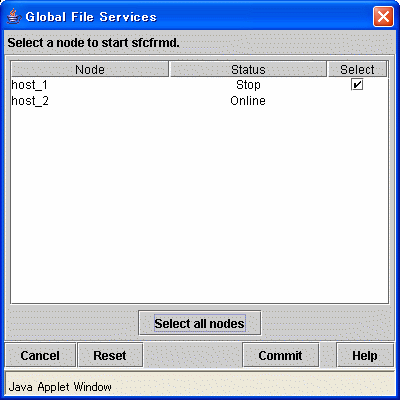Close the Global File Services window

coord(383,16)
